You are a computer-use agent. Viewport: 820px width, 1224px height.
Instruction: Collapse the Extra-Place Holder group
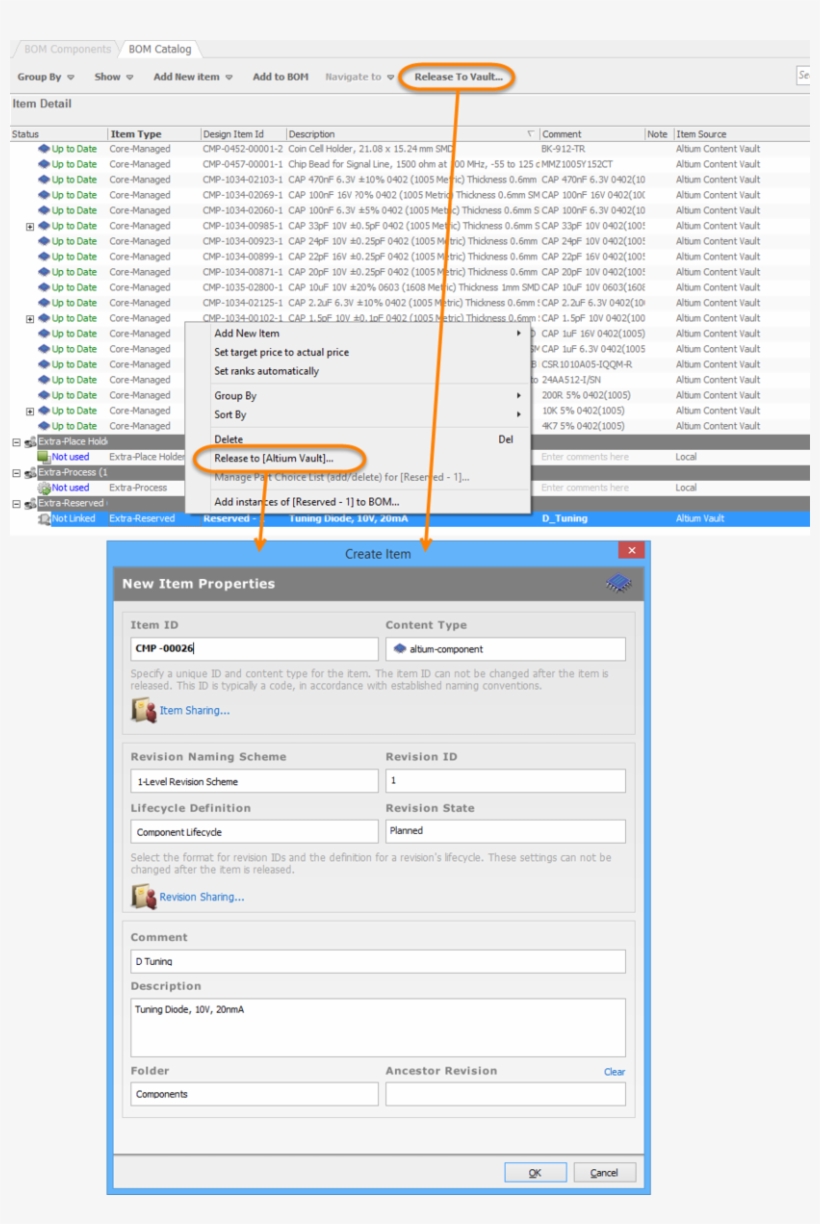16,442
